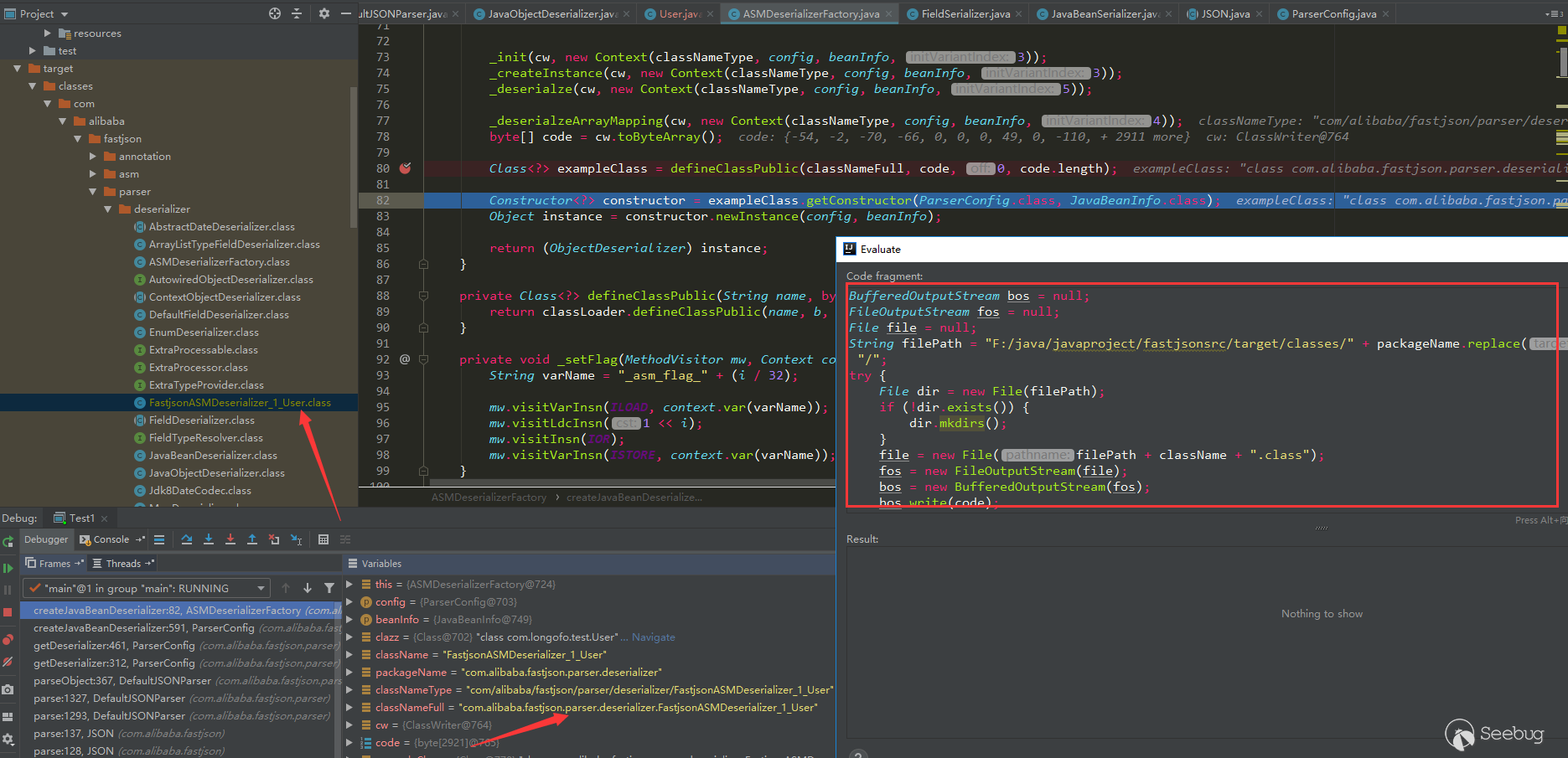This screenshot has width=1568, height=758.
Task: Resume the program with the green play icon
Action: 8,568
